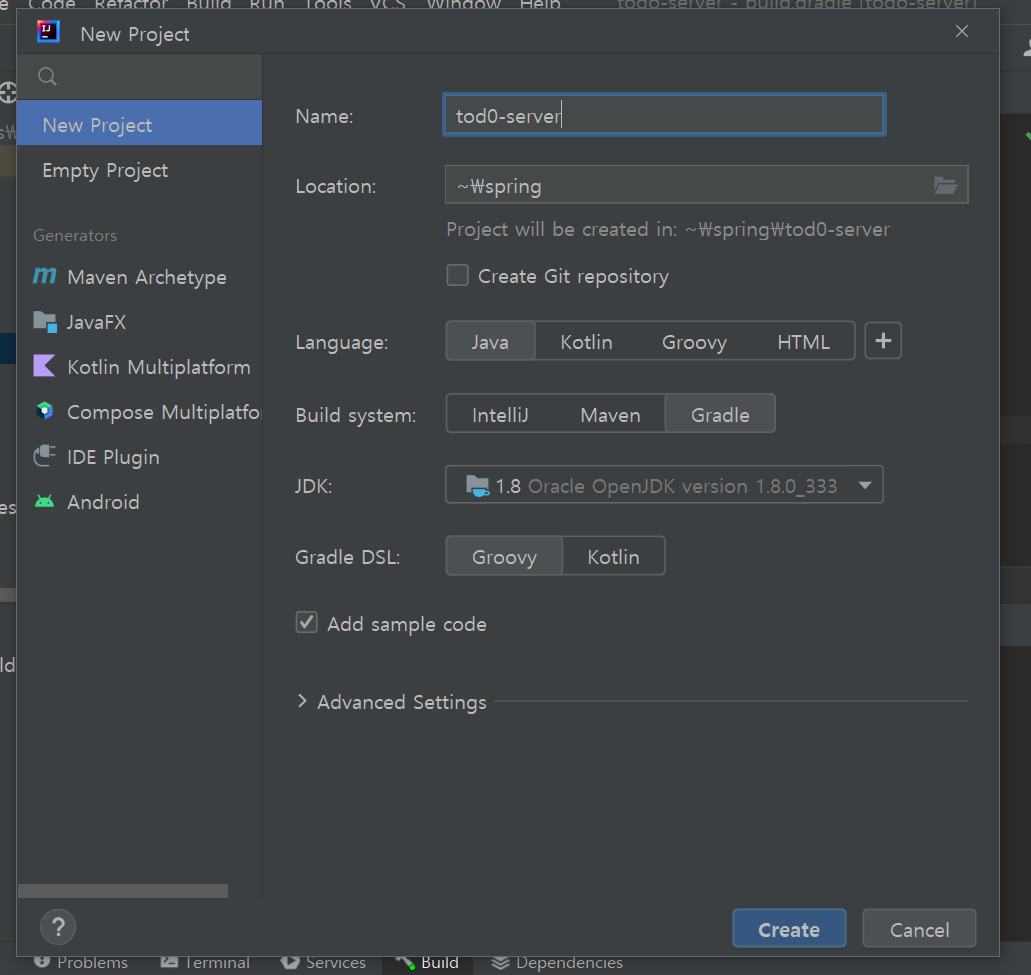The height and width of the screenshot is (975, 1031).
Task: Open the Window menu in menu bar
Action: pos(464,5)
